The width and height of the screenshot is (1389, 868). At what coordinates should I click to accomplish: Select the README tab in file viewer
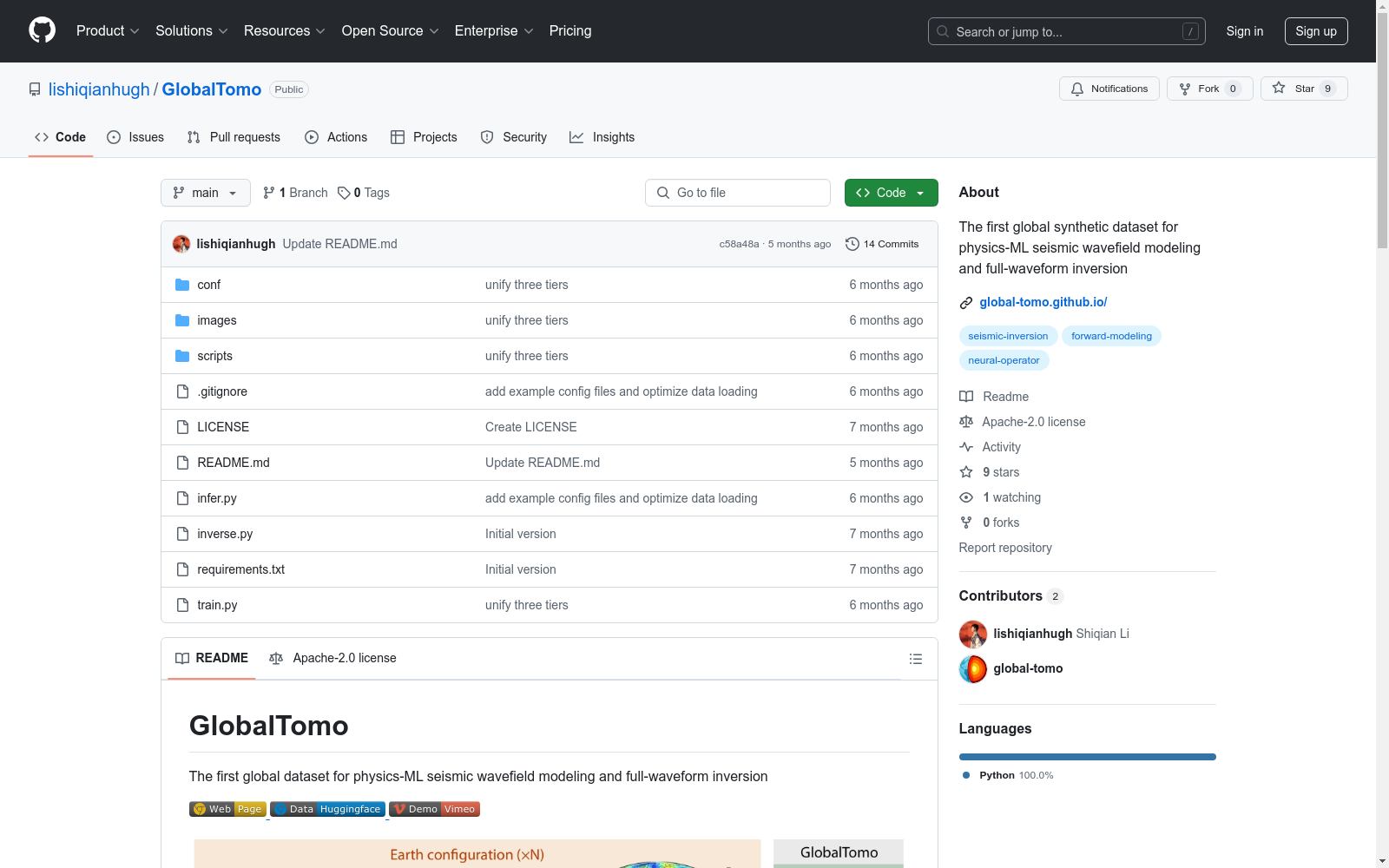[x=212, y=658]
